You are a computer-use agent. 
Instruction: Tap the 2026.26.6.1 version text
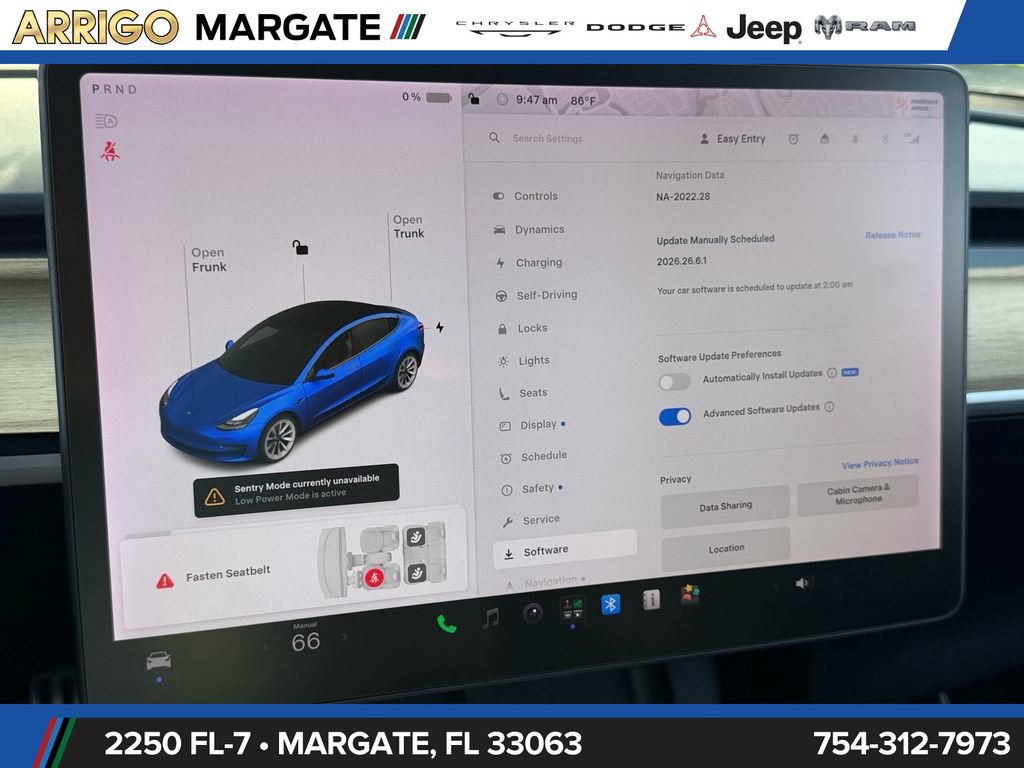tap(681, 261)
